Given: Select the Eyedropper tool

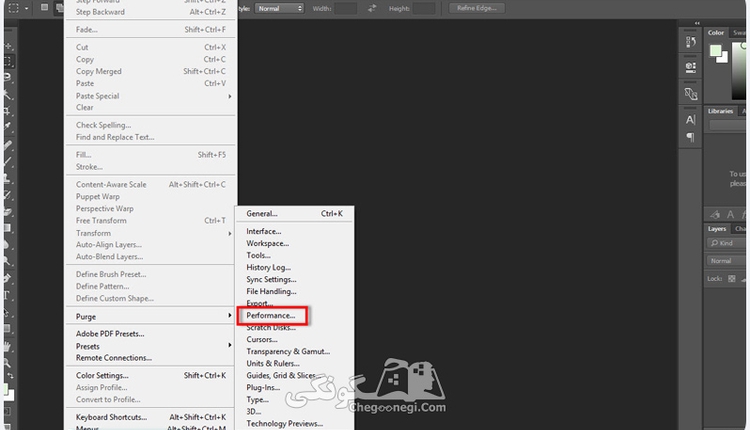Looking at the screenshot, I should click(7, 127).
